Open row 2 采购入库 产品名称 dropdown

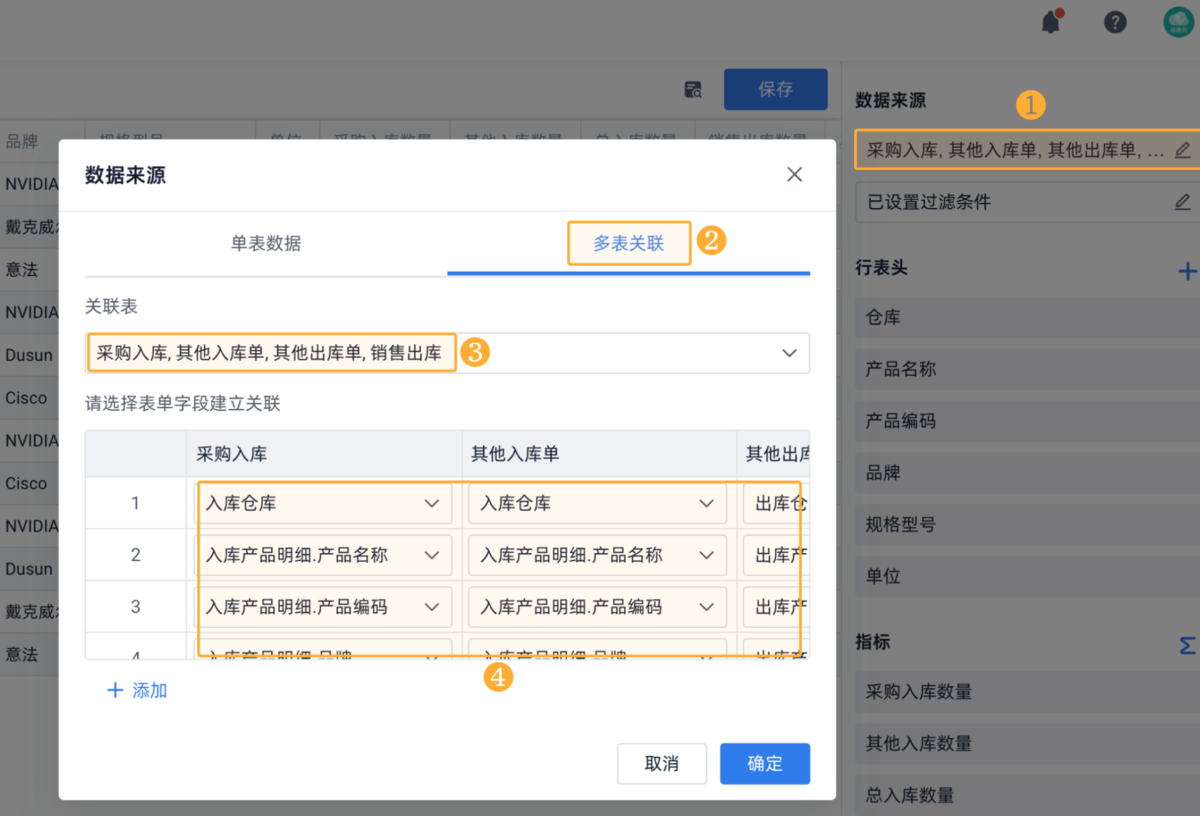click(323, 555)
